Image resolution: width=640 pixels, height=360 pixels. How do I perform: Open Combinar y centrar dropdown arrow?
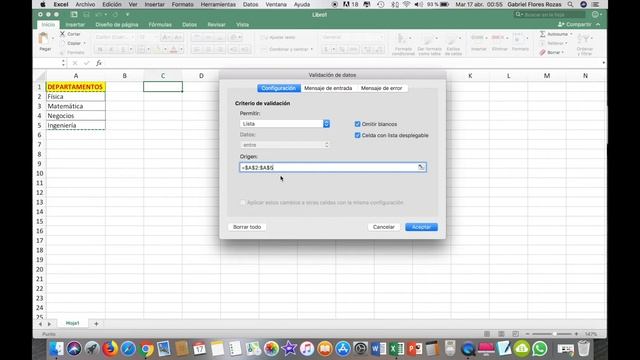[312, 49]
